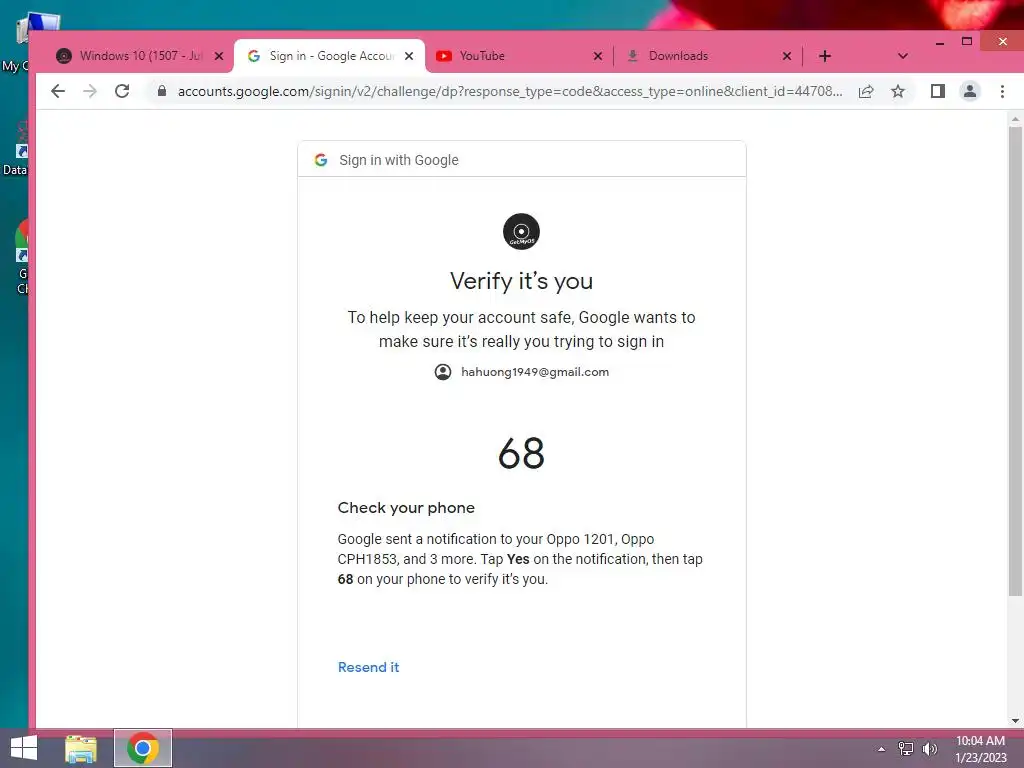Viewport: 1024px width, 768px height.
Task: Share this page using share icon
Action: click(866, 91)
